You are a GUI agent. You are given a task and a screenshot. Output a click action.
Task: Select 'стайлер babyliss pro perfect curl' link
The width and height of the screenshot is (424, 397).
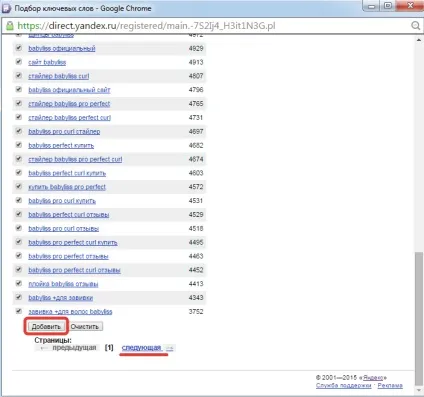click(x=75, y=159)
